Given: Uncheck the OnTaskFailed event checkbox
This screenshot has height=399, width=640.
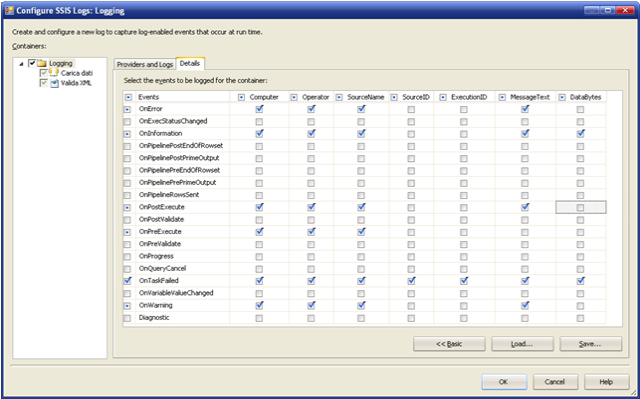Looking at the screenshot, I should click(x=127, y=281).
